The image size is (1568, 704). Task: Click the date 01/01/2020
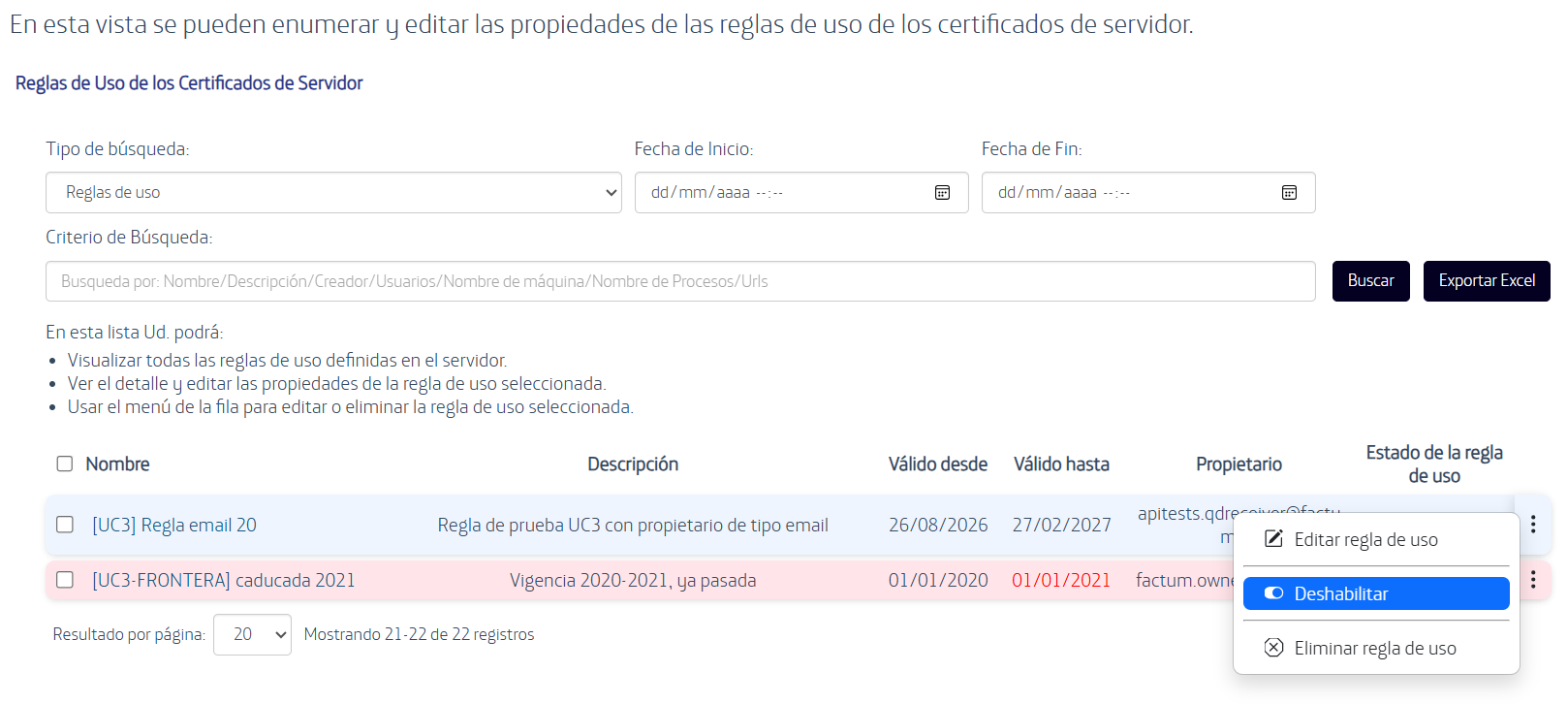tap(938, 580)
